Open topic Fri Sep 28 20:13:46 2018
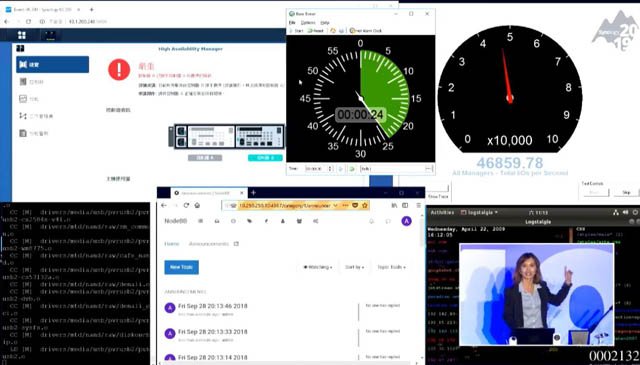 coord(213,306)
